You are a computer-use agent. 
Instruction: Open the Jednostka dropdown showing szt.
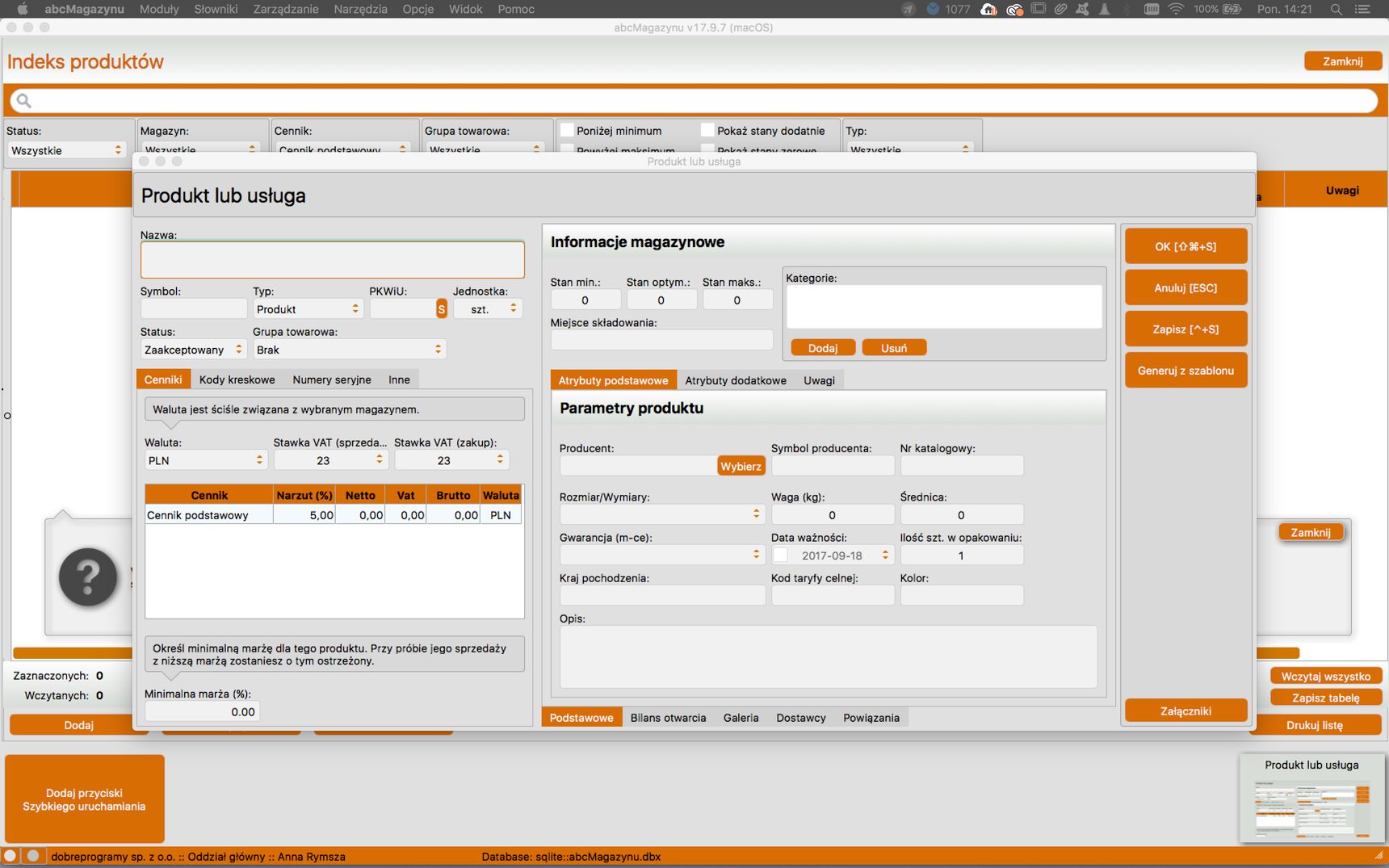488,309
